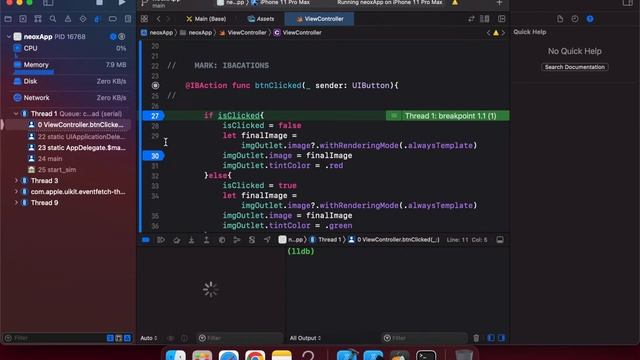
Task: Open the related items grid menu
Action: (144, 19)
